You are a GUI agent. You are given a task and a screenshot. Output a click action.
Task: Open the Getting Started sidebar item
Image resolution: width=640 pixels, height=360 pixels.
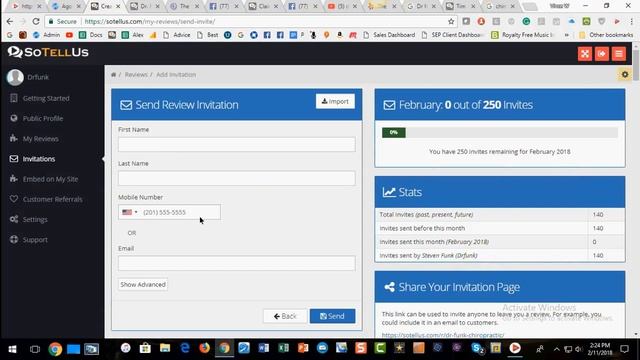click(46, 98)
